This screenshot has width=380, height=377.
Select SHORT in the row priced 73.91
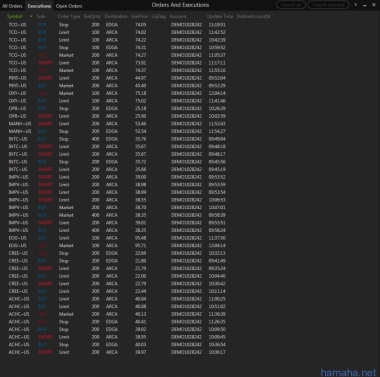pyautogui.click(x=45, y=63)
